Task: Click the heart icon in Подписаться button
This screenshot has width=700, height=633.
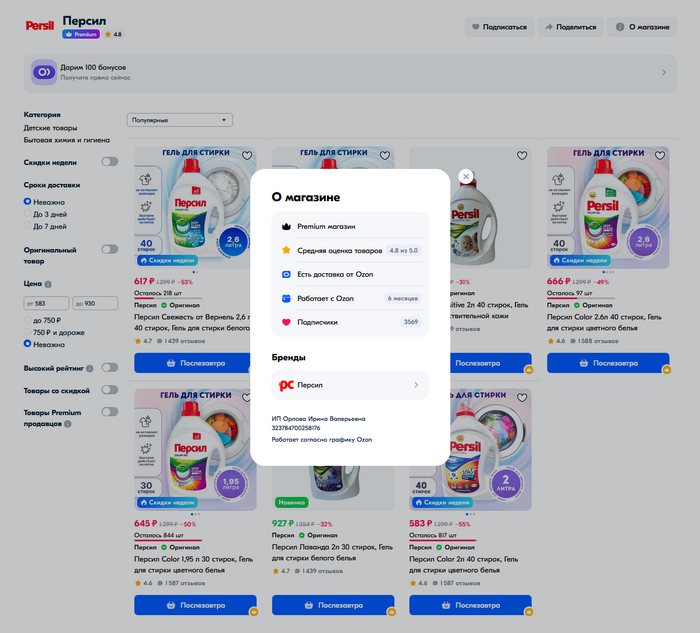Action: [476, 27]
